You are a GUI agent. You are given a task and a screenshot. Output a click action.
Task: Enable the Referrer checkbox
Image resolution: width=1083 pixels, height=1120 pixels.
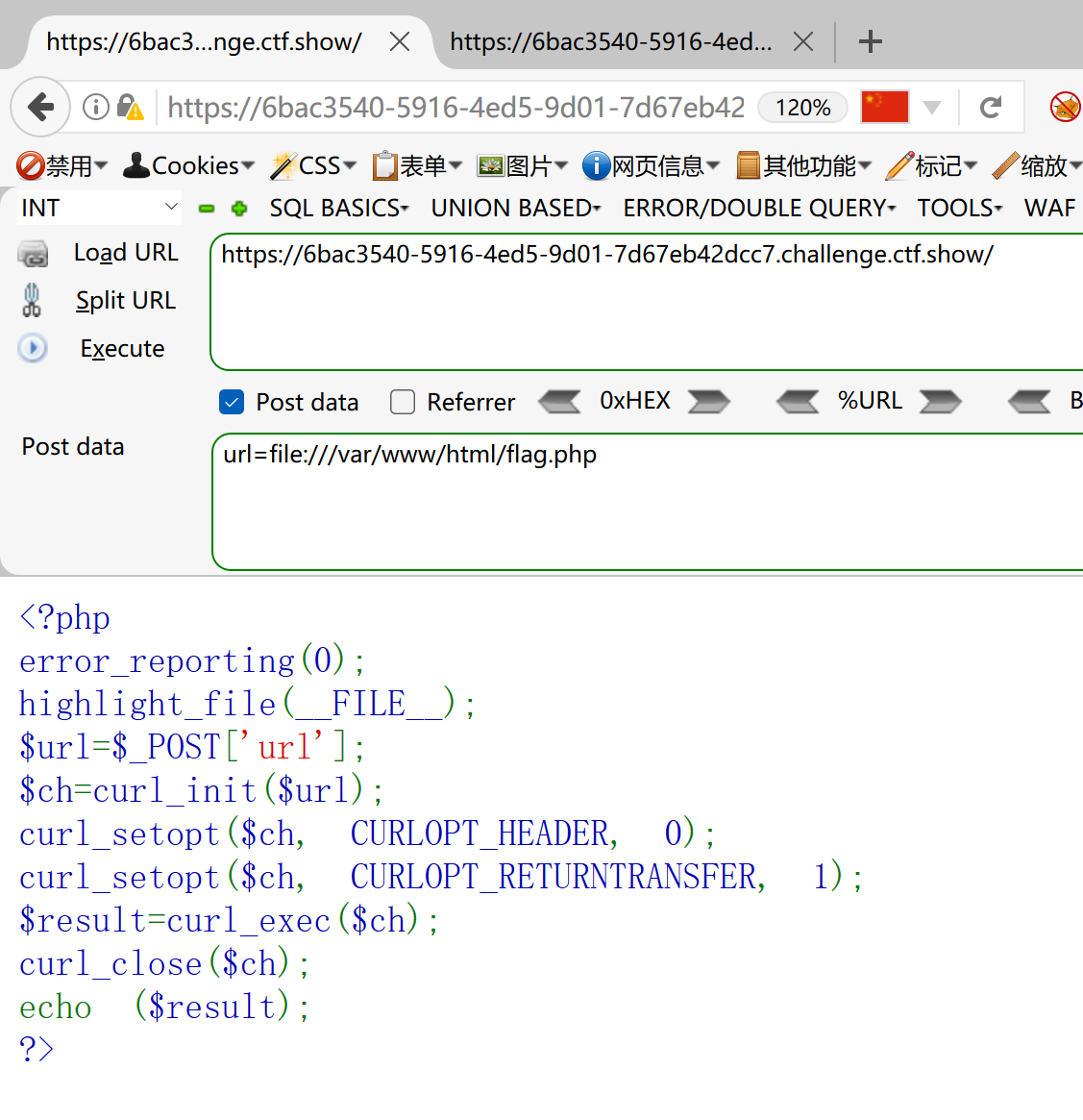403,402
